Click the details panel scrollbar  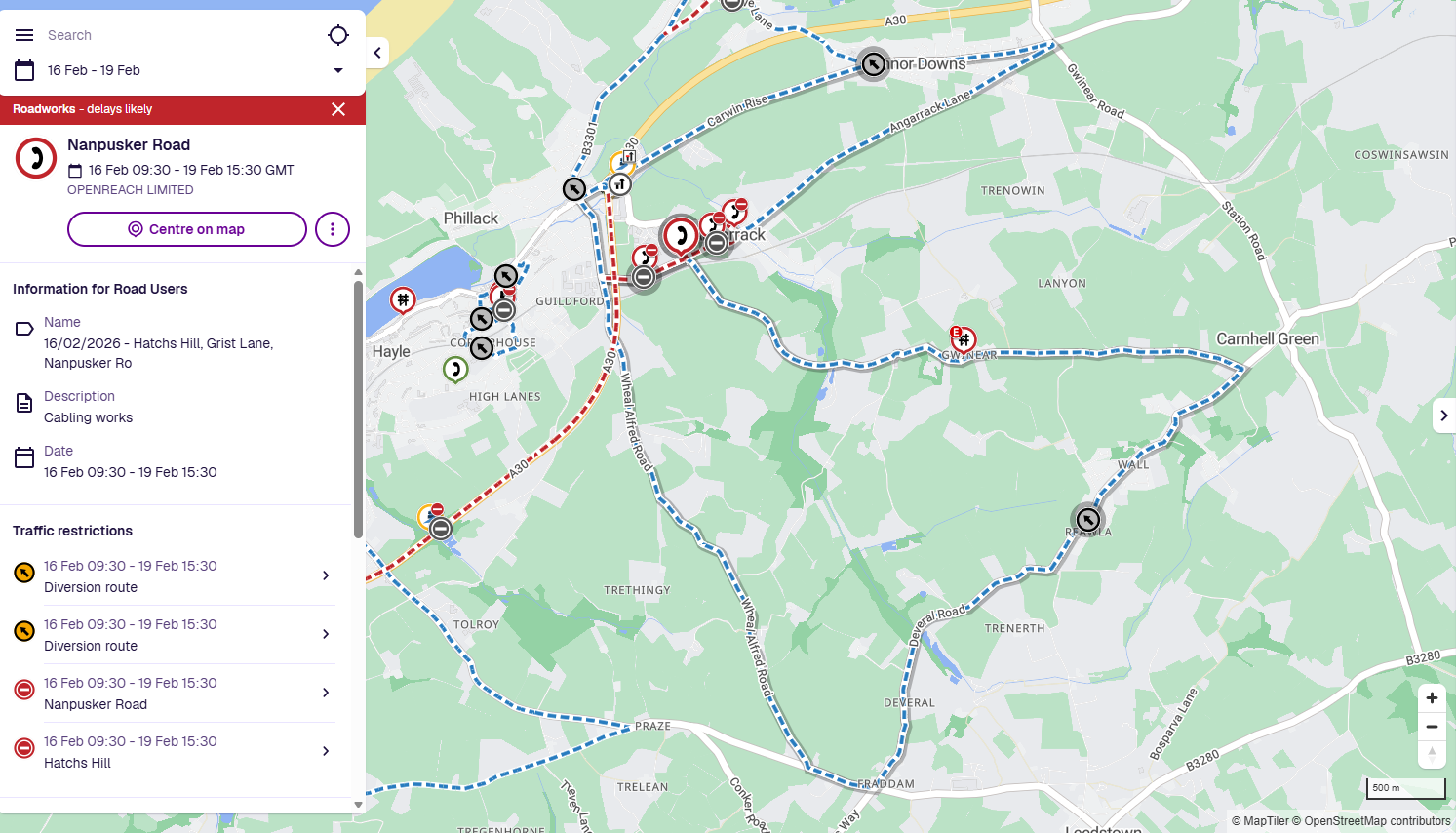point(358,410)
